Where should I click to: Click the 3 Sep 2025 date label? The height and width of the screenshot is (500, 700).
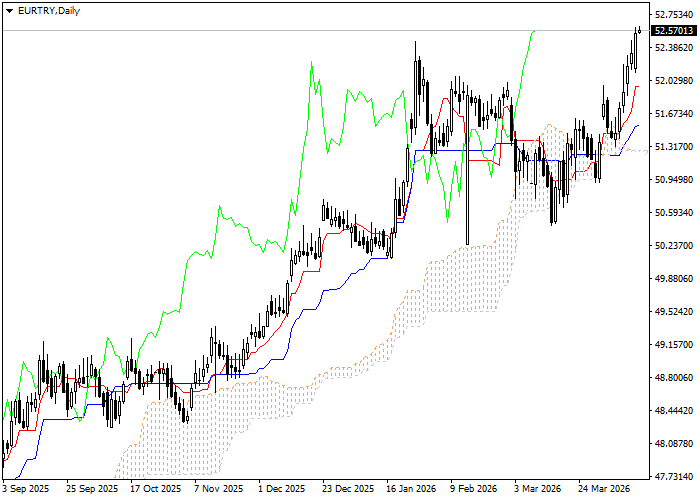point(26,489)
